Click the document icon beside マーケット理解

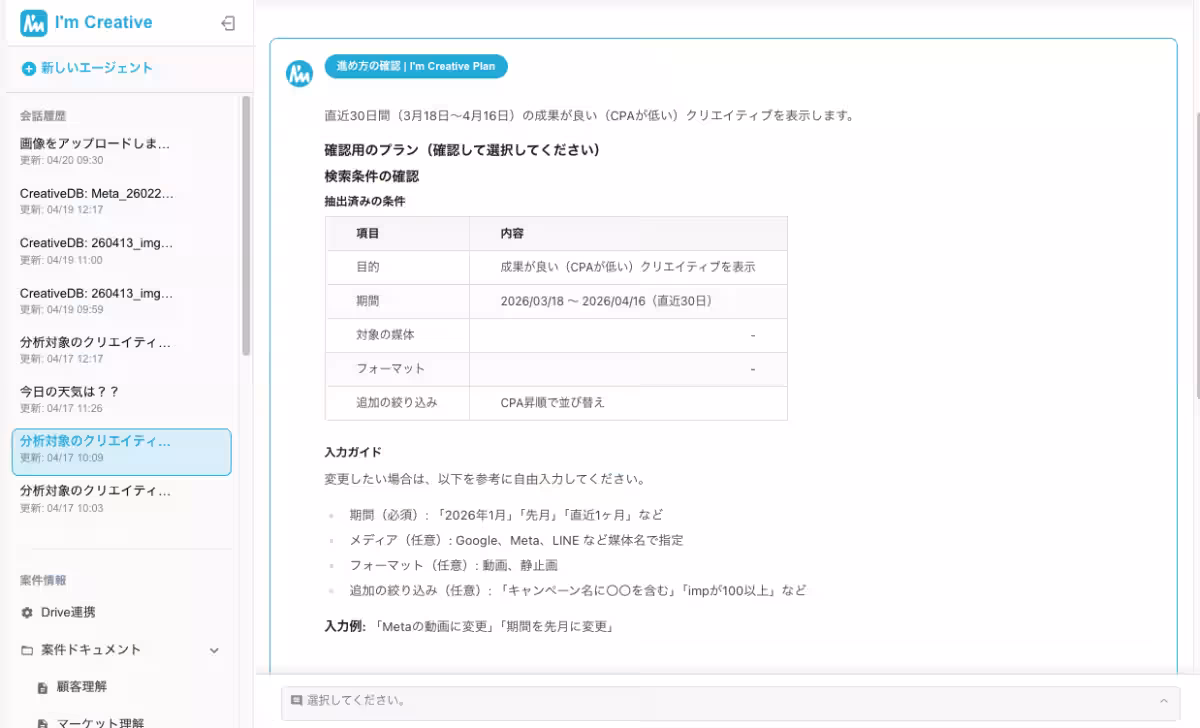pyautogui.click(x=44, y=721)
